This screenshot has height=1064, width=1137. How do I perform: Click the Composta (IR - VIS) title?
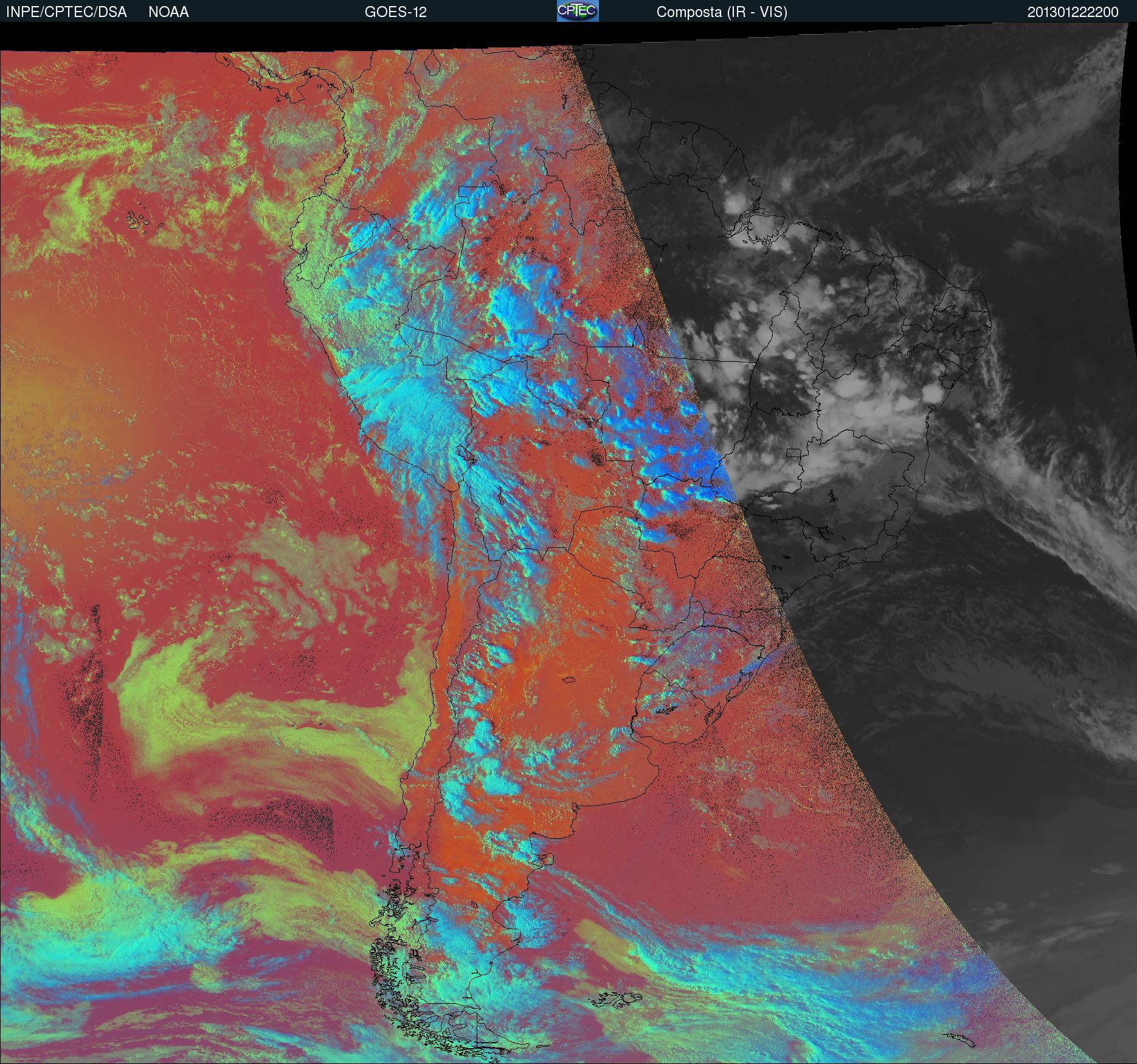tap(722, 12)
